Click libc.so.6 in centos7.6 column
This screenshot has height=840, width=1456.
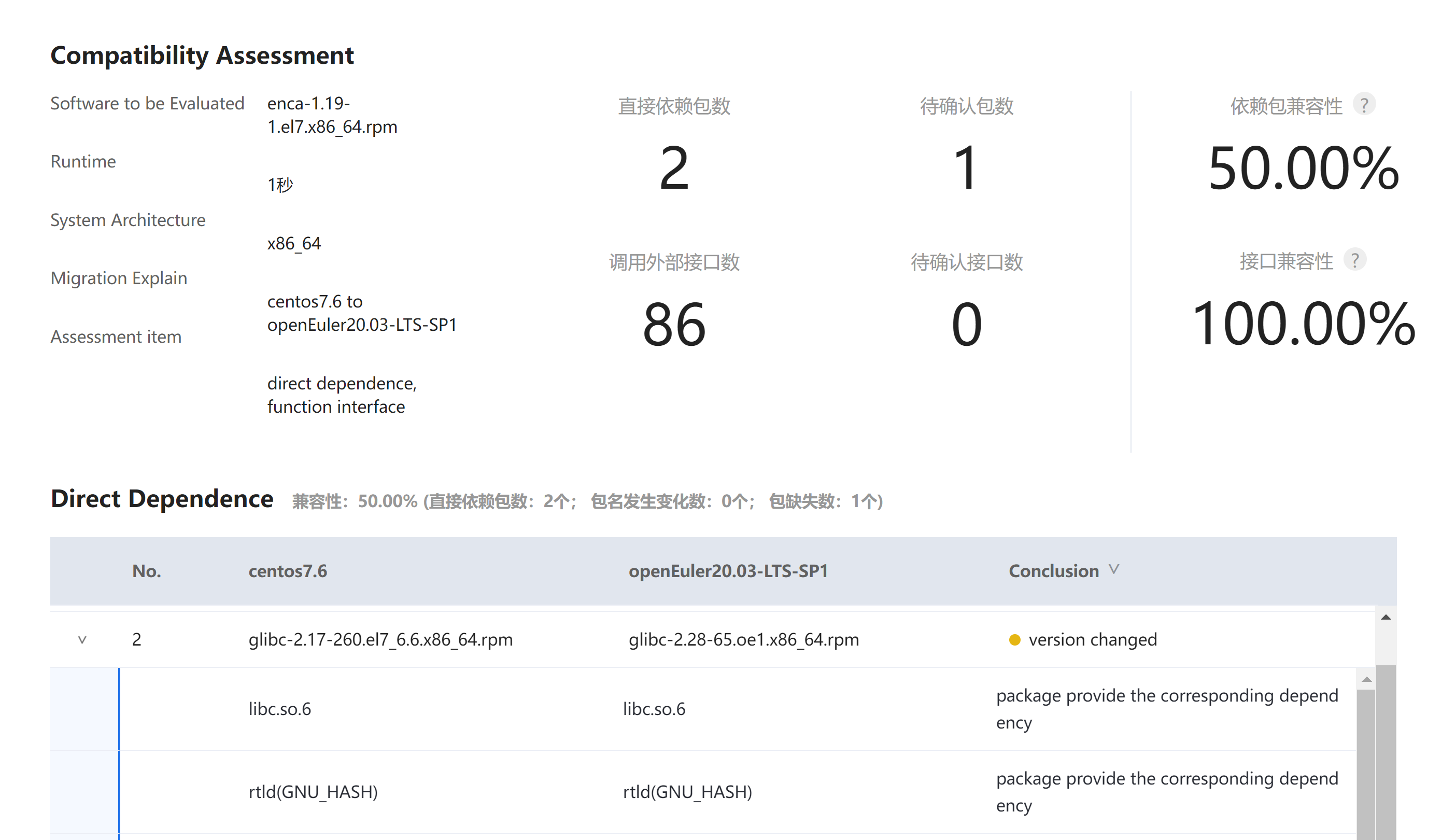(280, 708)
